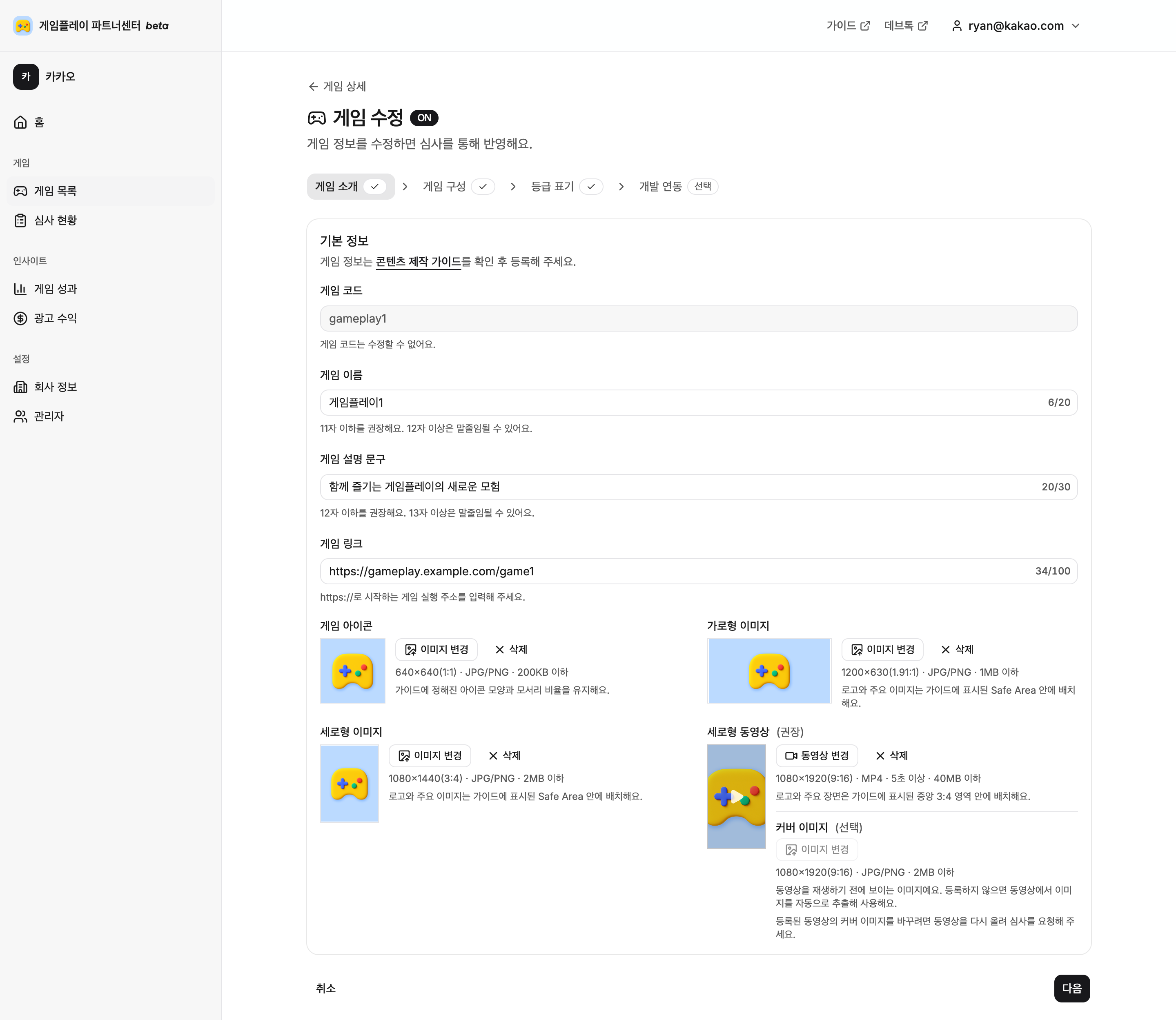Switch to the 등급 표기 step
The image size is (1176, 1020).
(566, 187)
